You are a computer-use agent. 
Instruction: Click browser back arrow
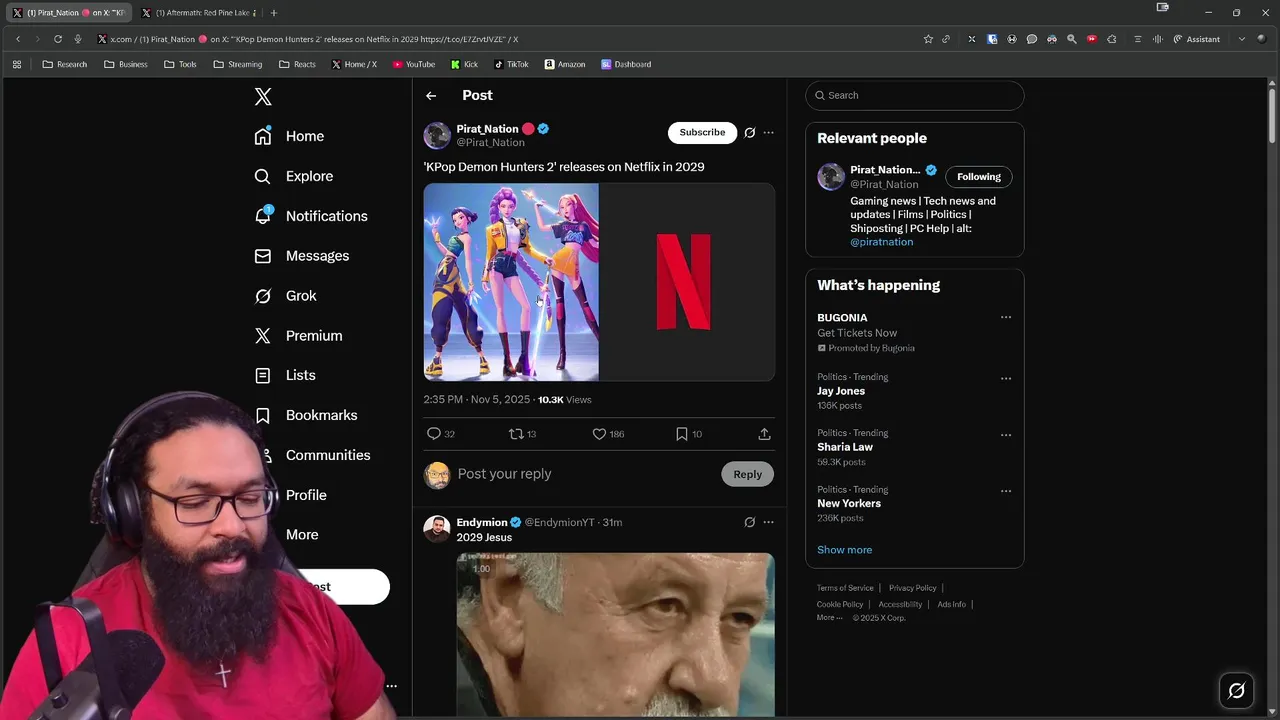[18, 39]
